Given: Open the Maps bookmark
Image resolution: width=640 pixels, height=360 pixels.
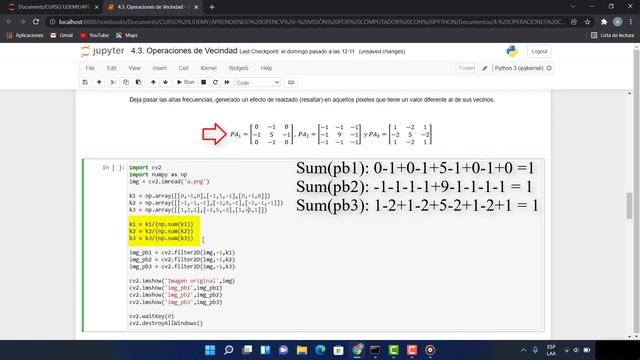Looking at the screenshot, I should point(127,36).
